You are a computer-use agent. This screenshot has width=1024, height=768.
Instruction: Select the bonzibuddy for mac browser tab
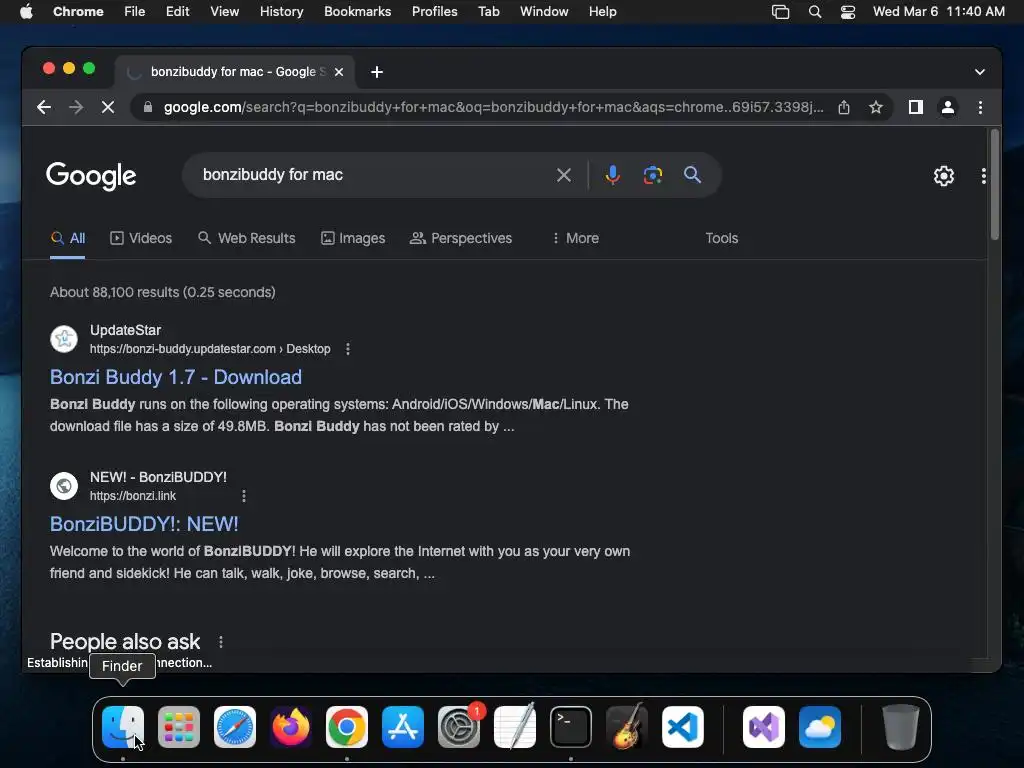click(235, 72)
